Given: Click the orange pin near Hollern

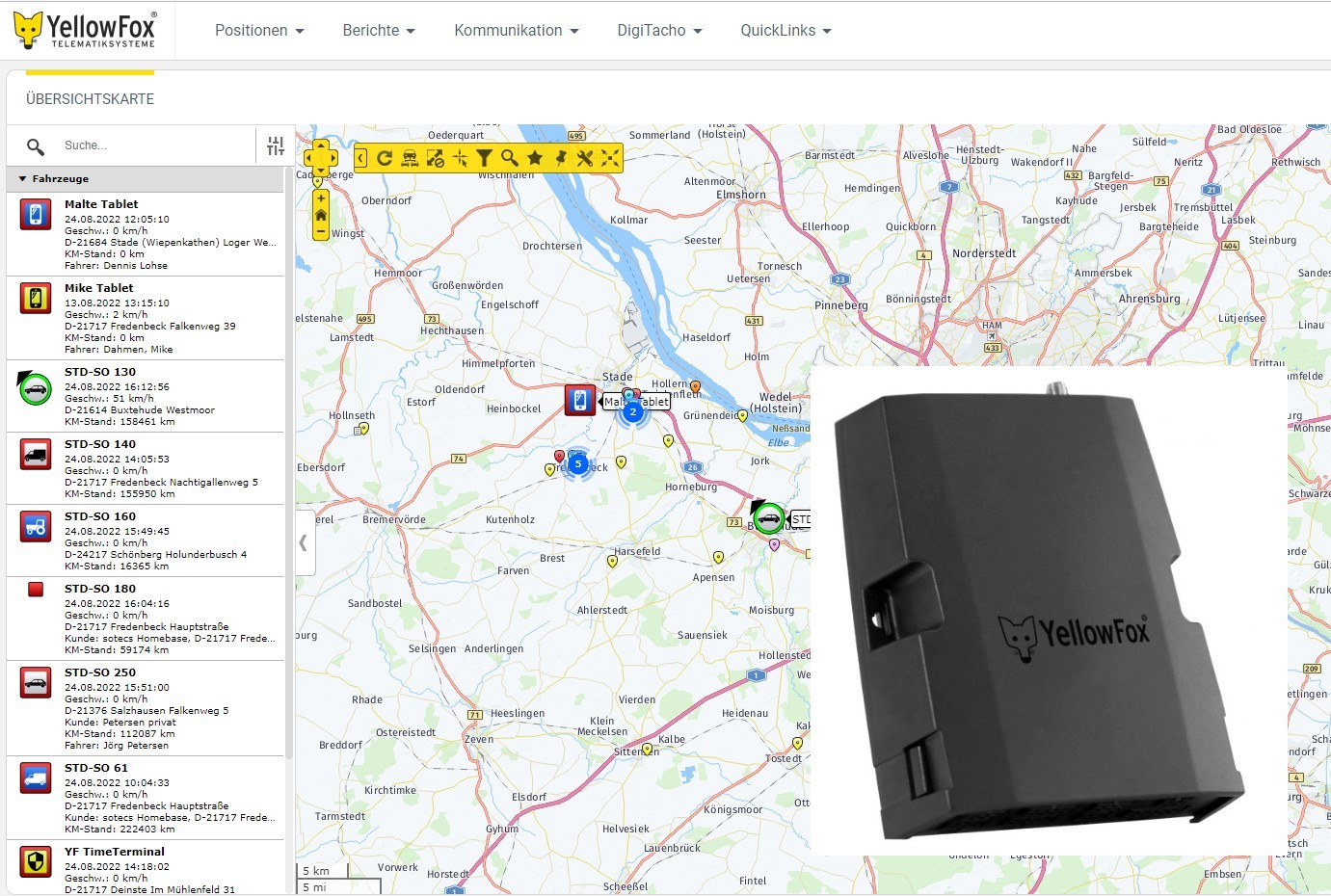Looking at the screenshot, I should click(695, 387).
